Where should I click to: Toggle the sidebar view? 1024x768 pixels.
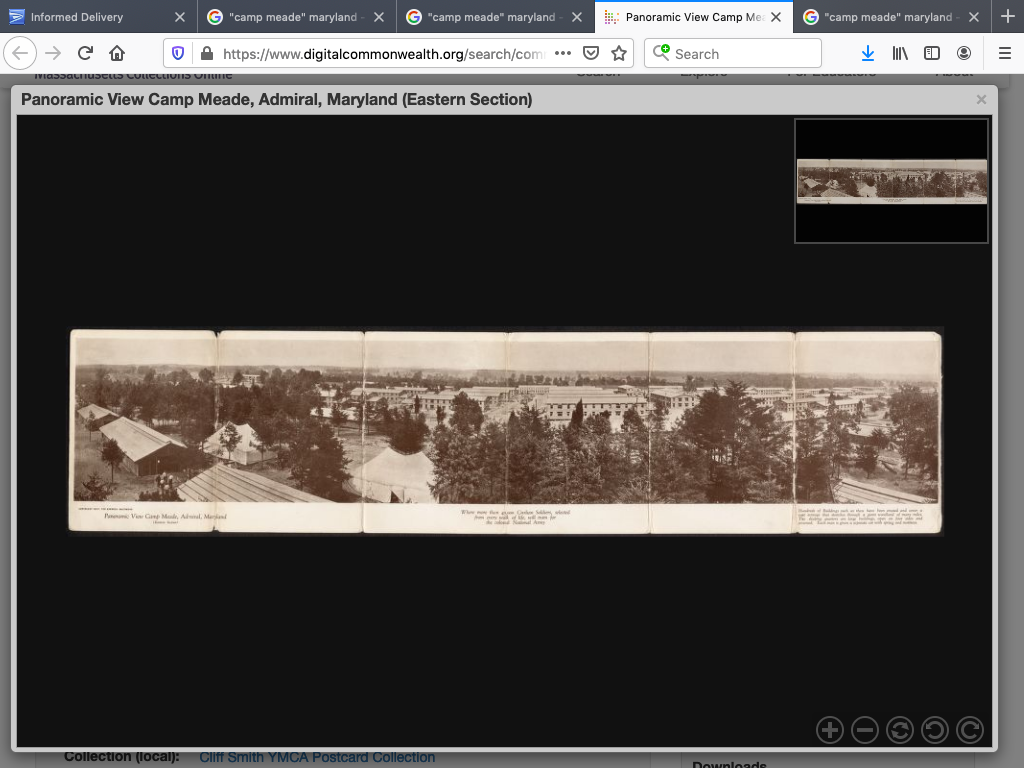(x=932, y=53)
